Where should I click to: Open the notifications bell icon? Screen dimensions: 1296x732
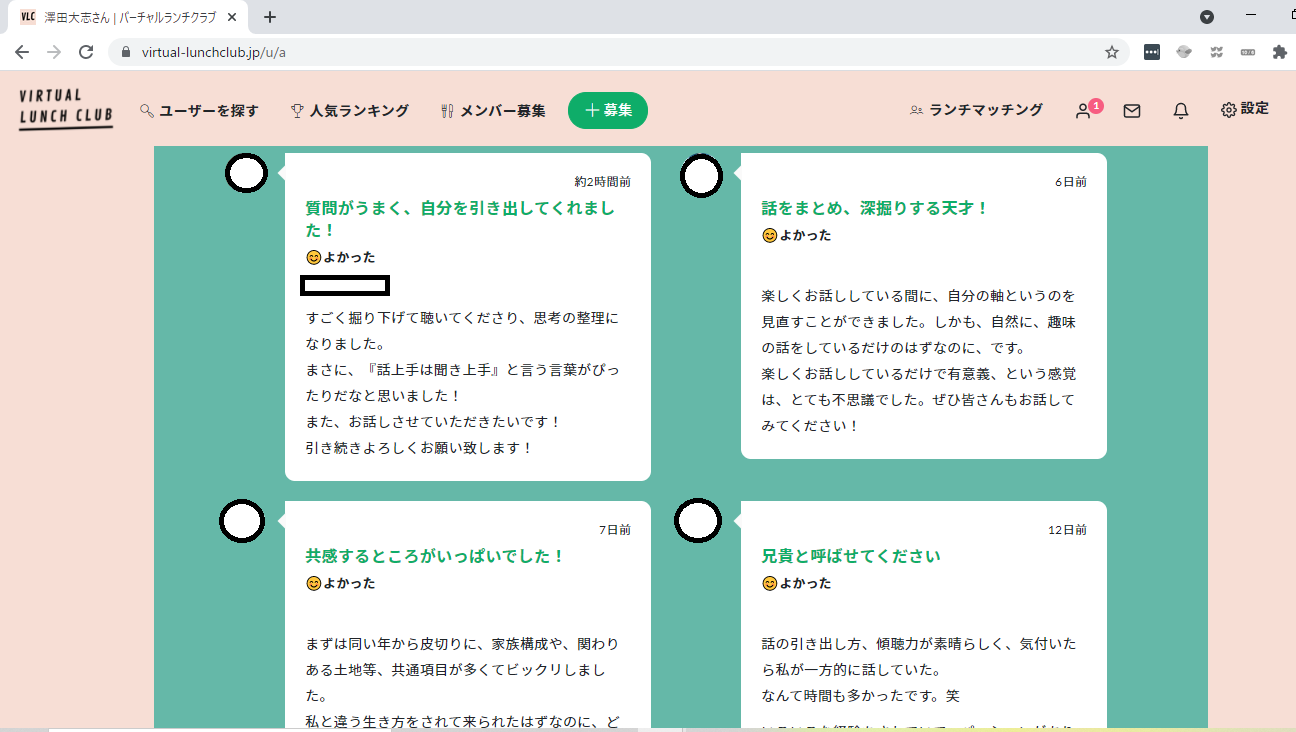[1181, 111]
